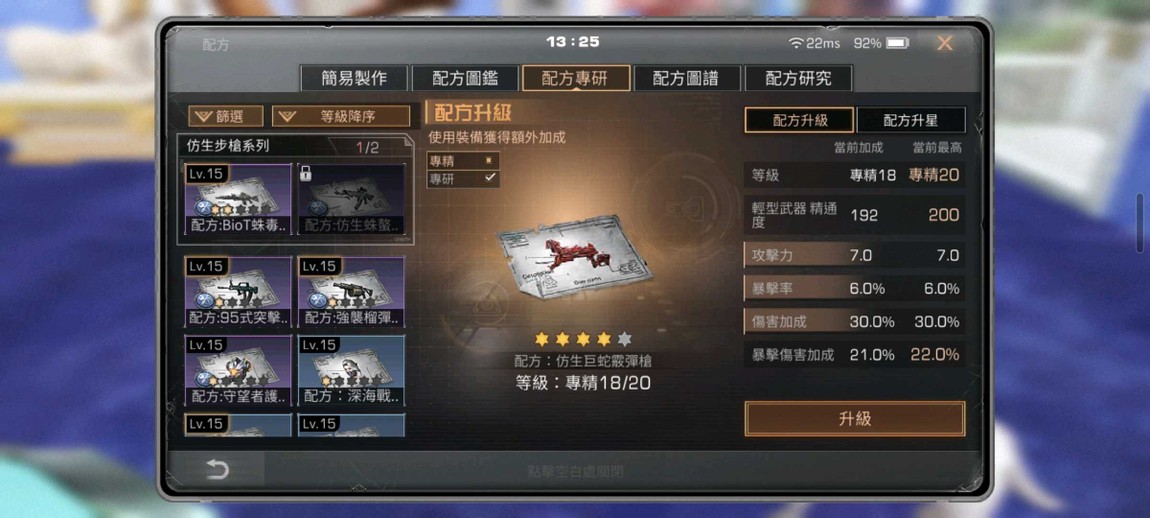Viewport: 1150px width, 518px height.
Task: Open the 守望者護 recipe card
Action: coord(238,371)
